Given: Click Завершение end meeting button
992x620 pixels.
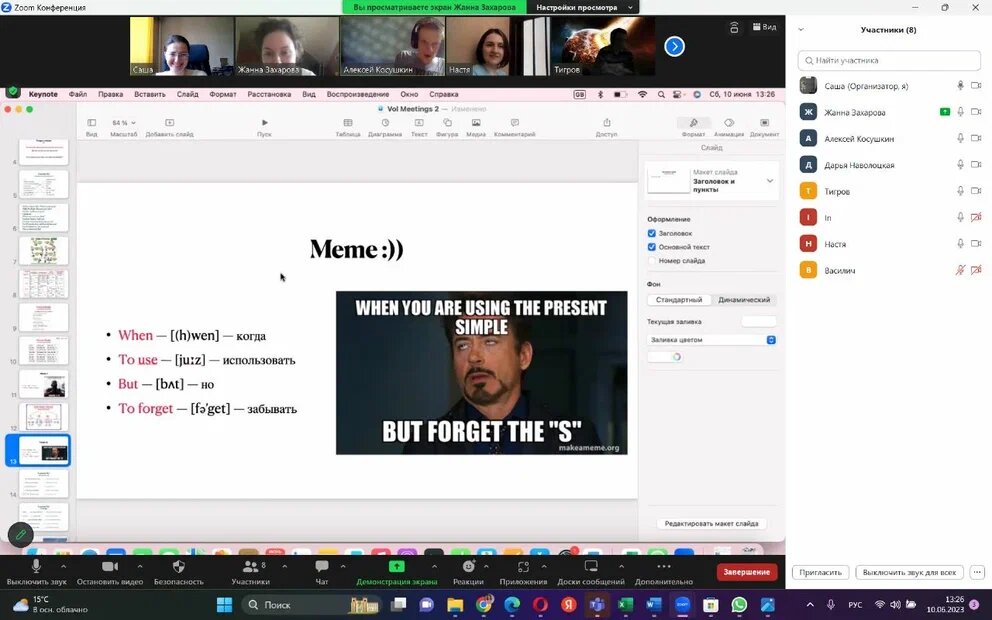Looking at the screenshot, I should pos(747,572).
